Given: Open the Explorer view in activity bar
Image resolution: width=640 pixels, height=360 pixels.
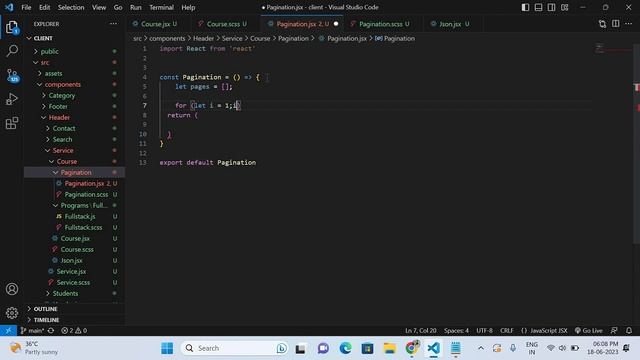Looking at the screenshot, I should 12,27.
